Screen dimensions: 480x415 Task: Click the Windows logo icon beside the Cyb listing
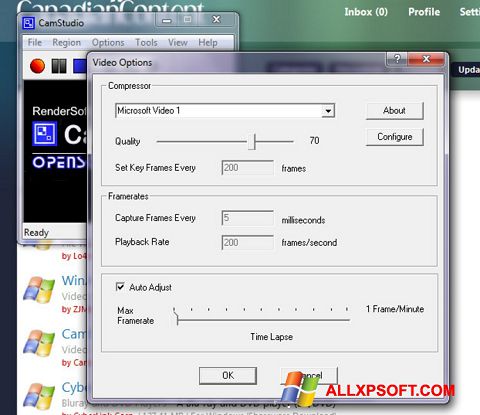39,396
